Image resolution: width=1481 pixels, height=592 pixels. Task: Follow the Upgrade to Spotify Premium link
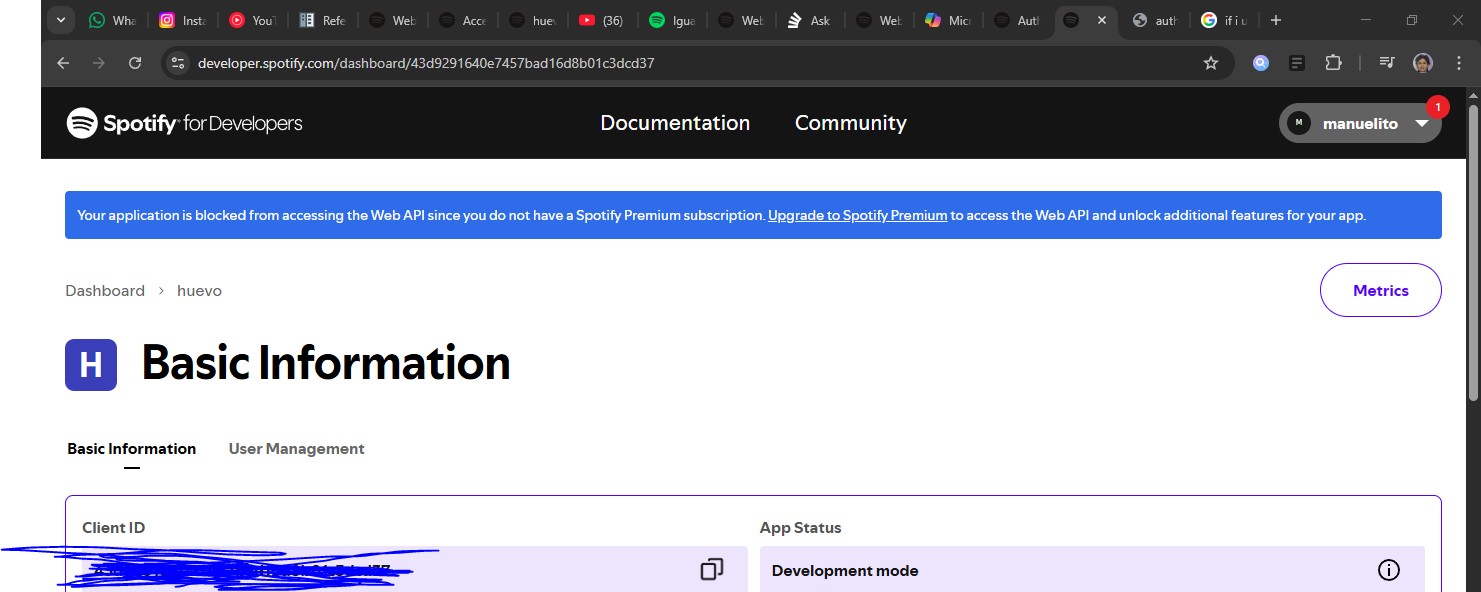(857, 215)
